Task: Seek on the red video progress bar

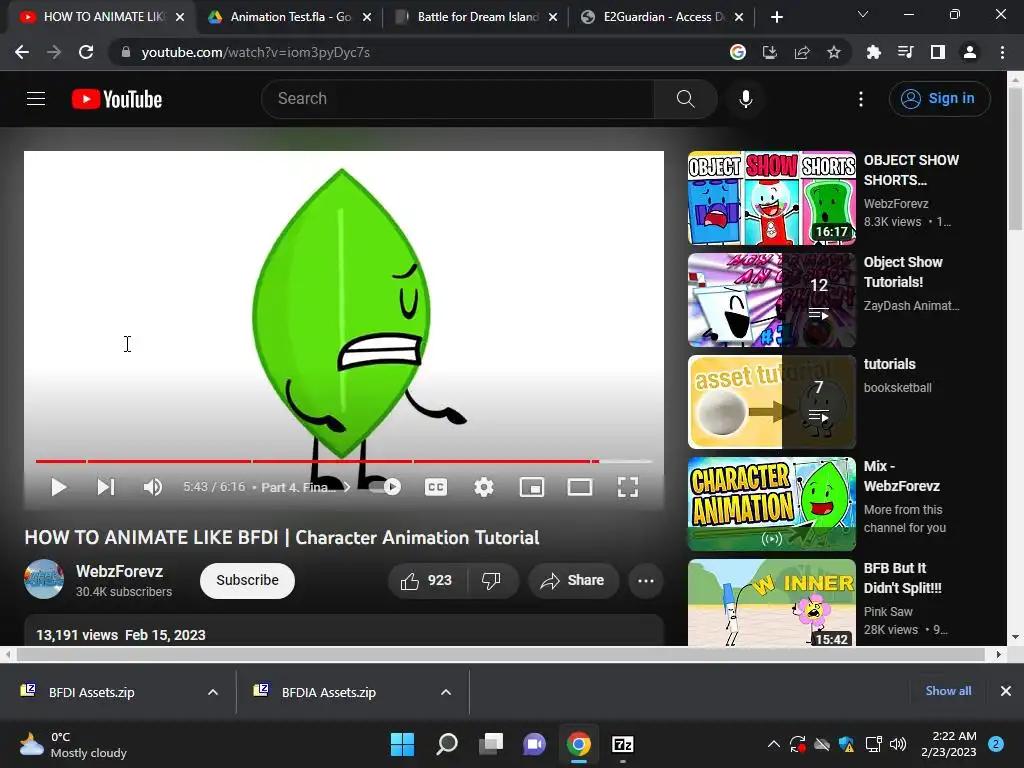Action: 344,461
